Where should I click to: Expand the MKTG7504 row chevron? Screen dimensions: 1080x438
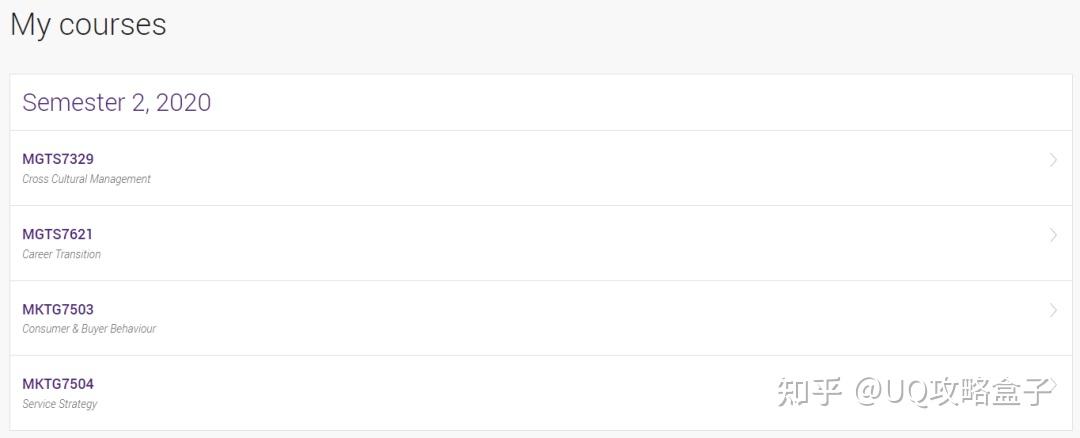(1053, 385)
